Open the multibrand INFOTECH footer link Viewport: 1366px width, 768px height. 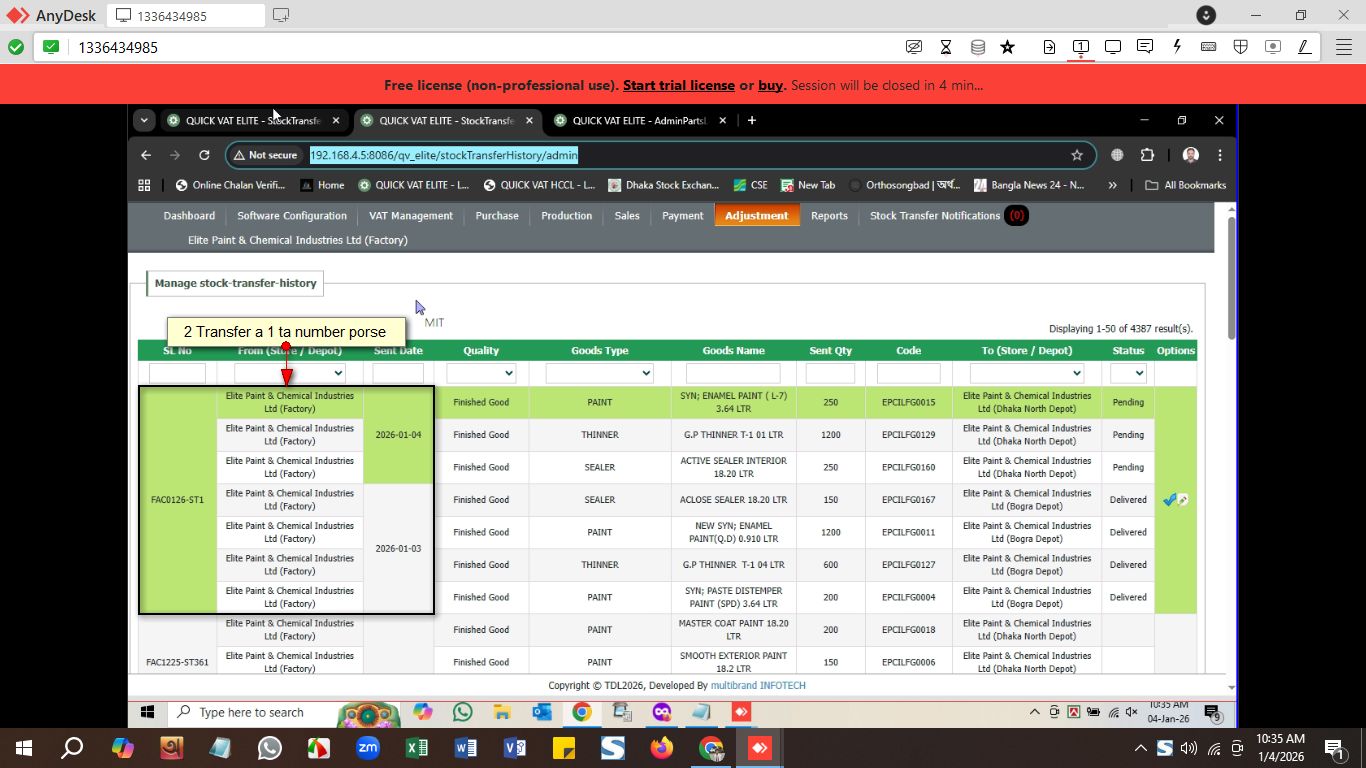click(x=757, y=686)
